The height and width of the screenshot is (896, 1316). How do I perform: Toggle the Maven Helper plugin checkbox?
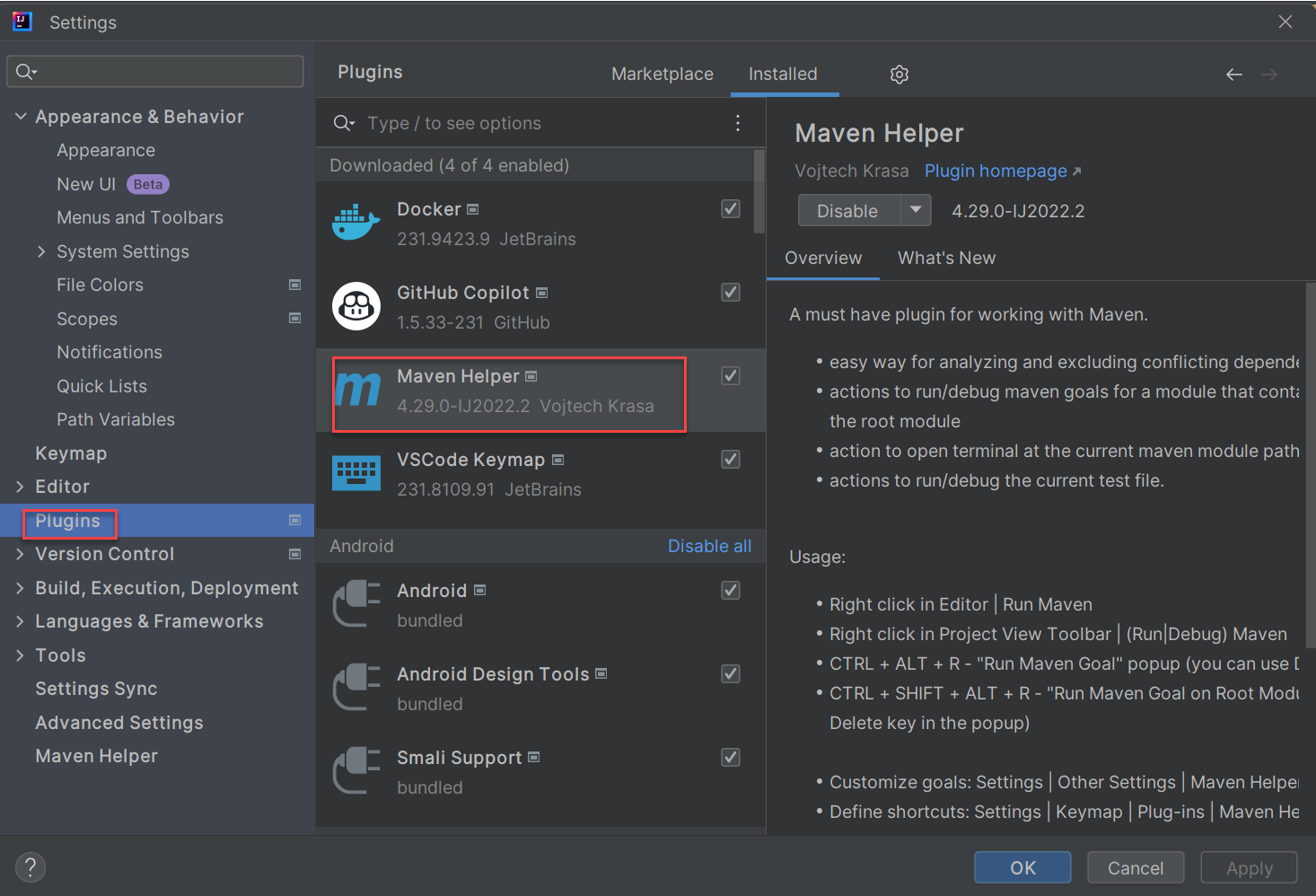pos(731,375)
